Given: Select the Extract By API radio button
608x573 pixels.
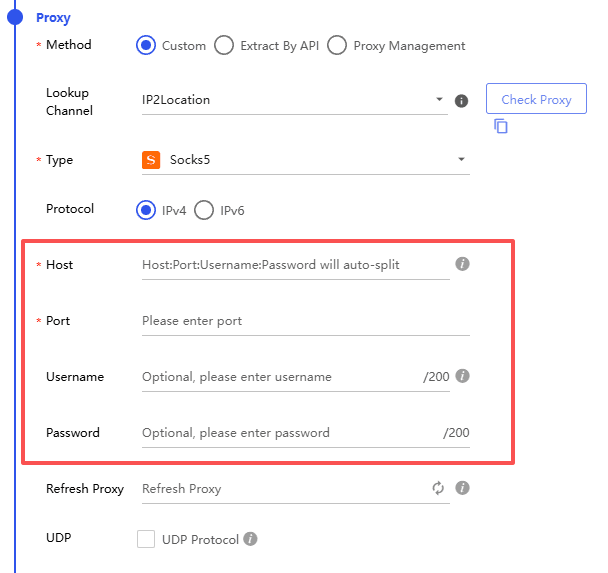Looking at the screenshot, I should [x=224, y=45].
